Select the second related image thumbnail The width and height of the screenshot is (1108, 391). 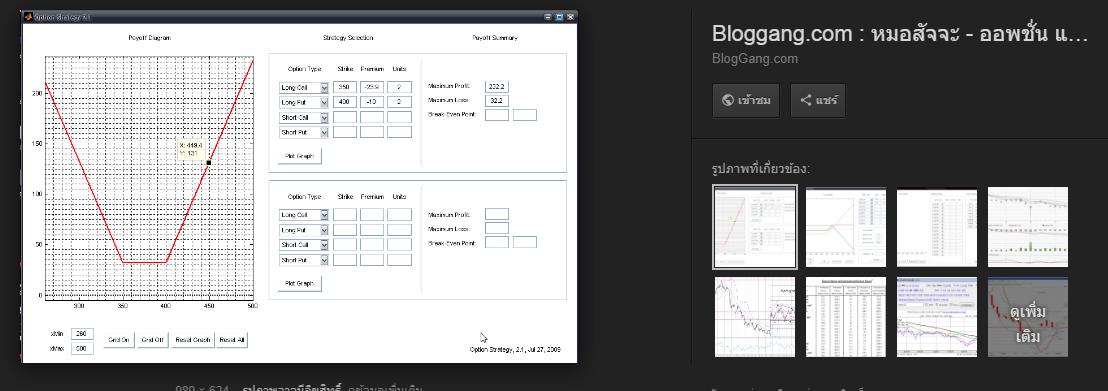846,227
